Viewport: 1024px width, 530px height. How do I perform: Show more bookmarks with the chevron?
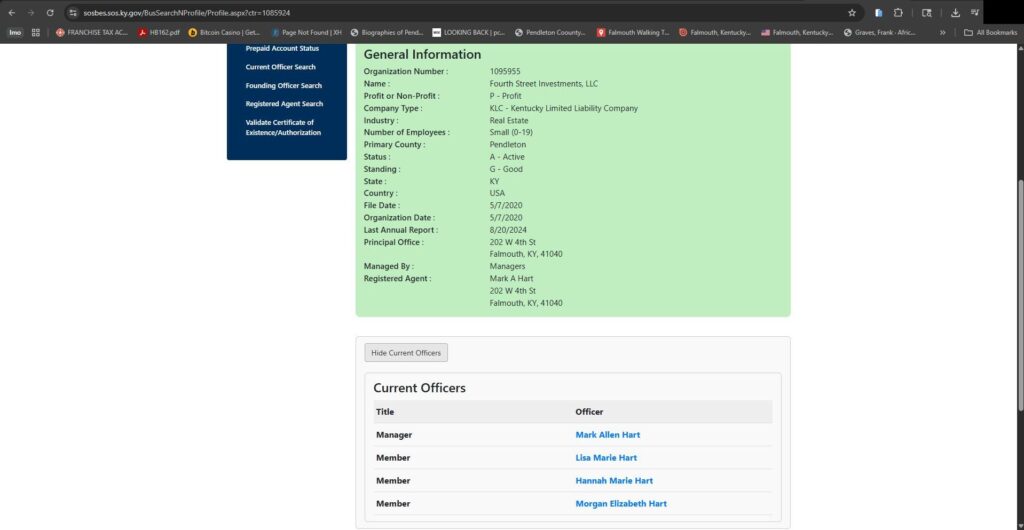click(942, 32)
